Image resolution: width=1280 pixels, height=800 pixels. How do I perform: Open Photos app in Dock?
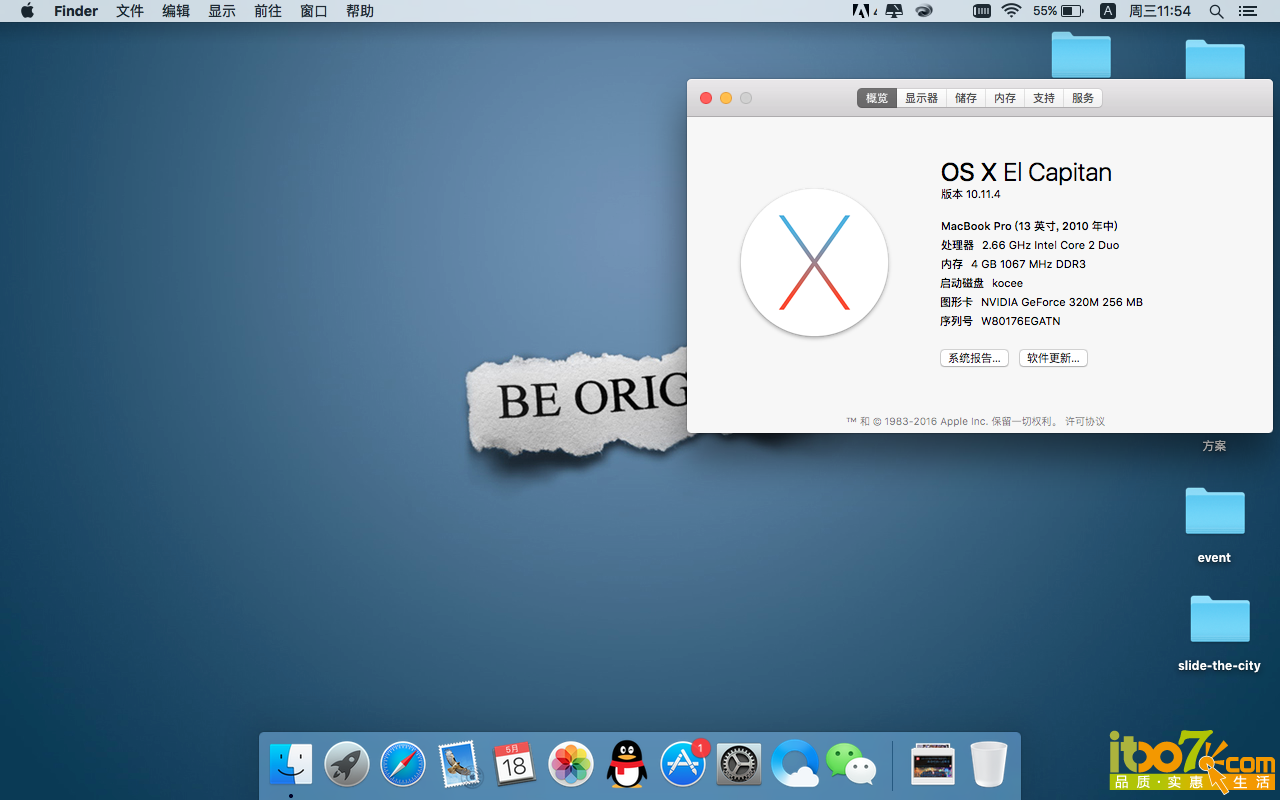[571, 765]
